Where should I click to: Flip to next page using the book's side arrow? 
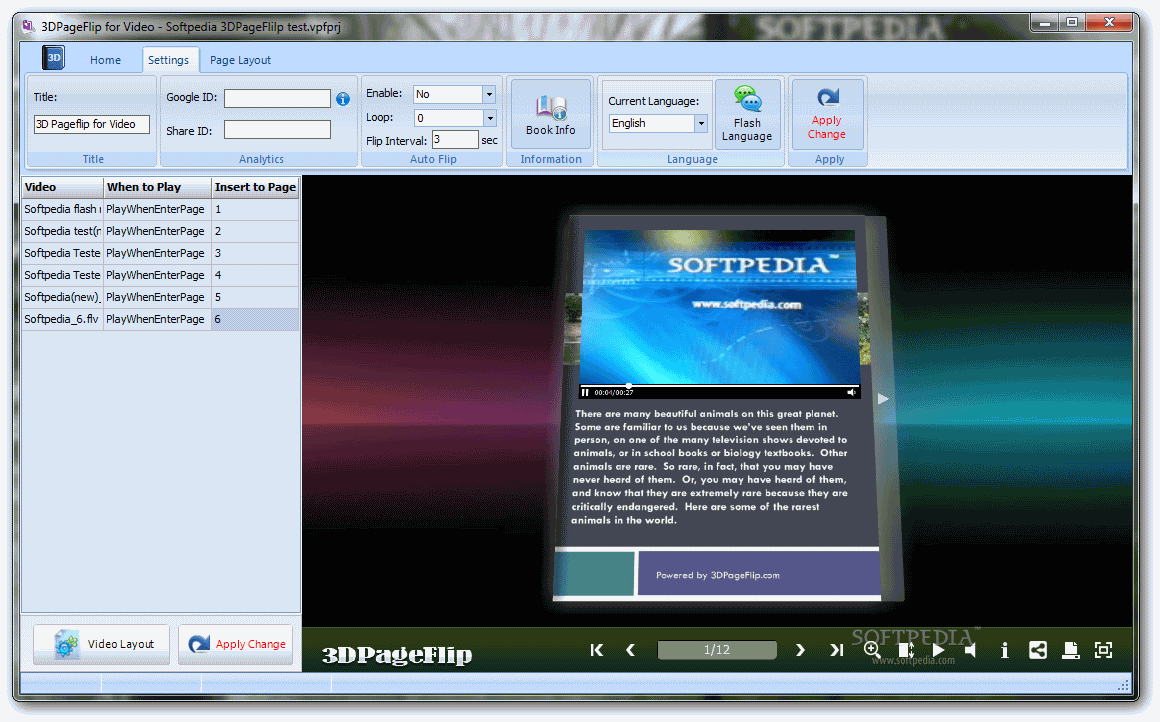pyautogui.click(x=883, y=399)
